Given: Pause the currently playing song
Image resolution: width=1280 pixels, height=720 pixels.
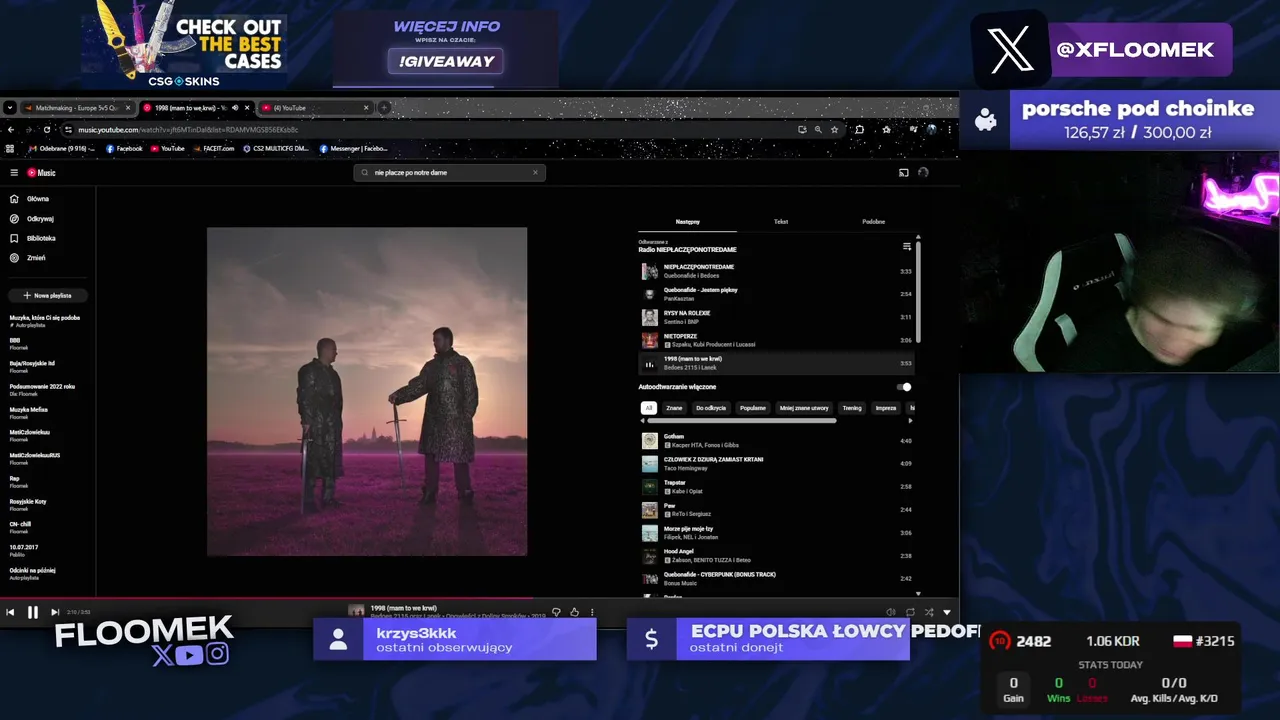Looking at the screenshot, I should (x=32, y=612).
